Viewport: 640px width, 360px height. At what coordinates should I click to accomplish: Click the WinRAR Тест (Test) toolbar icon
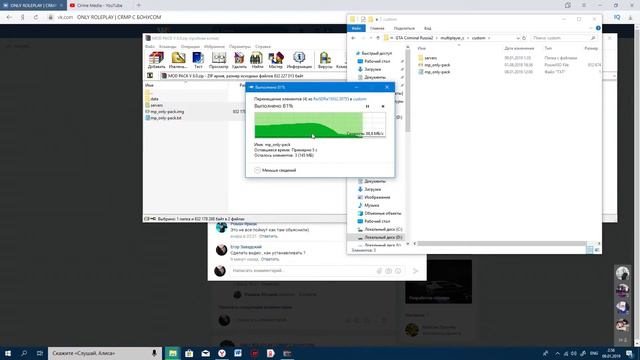click(x=198, y=60)
